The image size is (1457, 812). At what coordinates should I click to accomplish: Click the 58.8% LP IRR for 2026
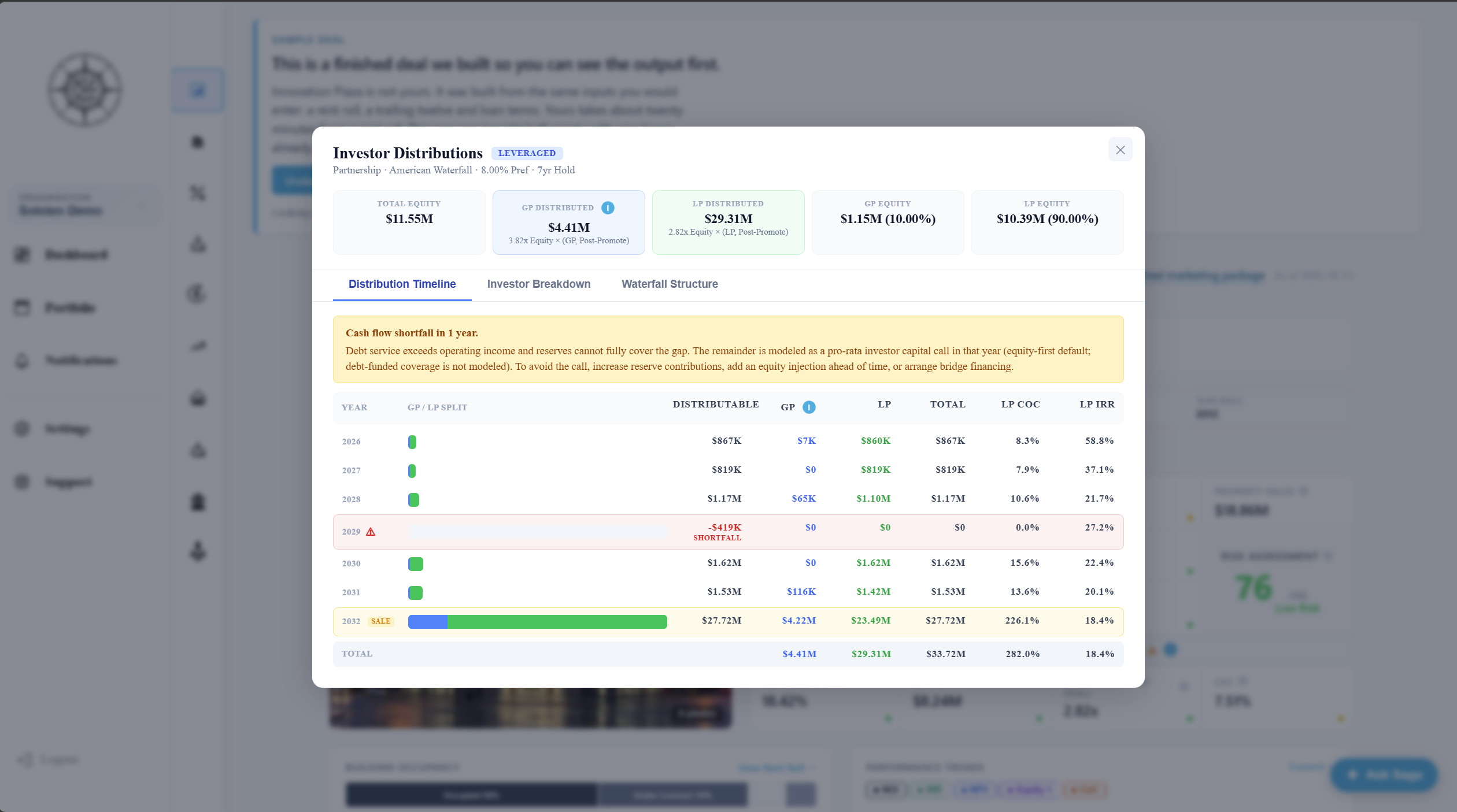coord(1099,441)
